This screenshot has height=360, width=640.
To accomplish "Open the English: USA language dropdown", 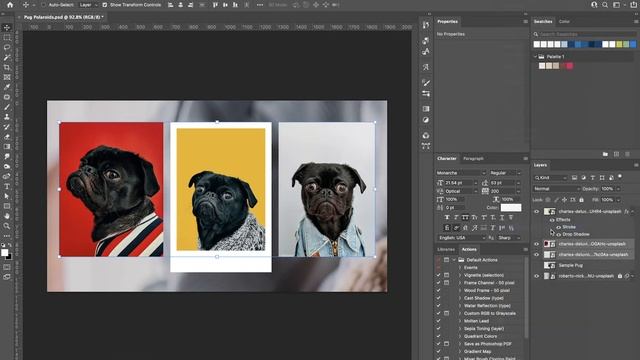I will (461, 238).
